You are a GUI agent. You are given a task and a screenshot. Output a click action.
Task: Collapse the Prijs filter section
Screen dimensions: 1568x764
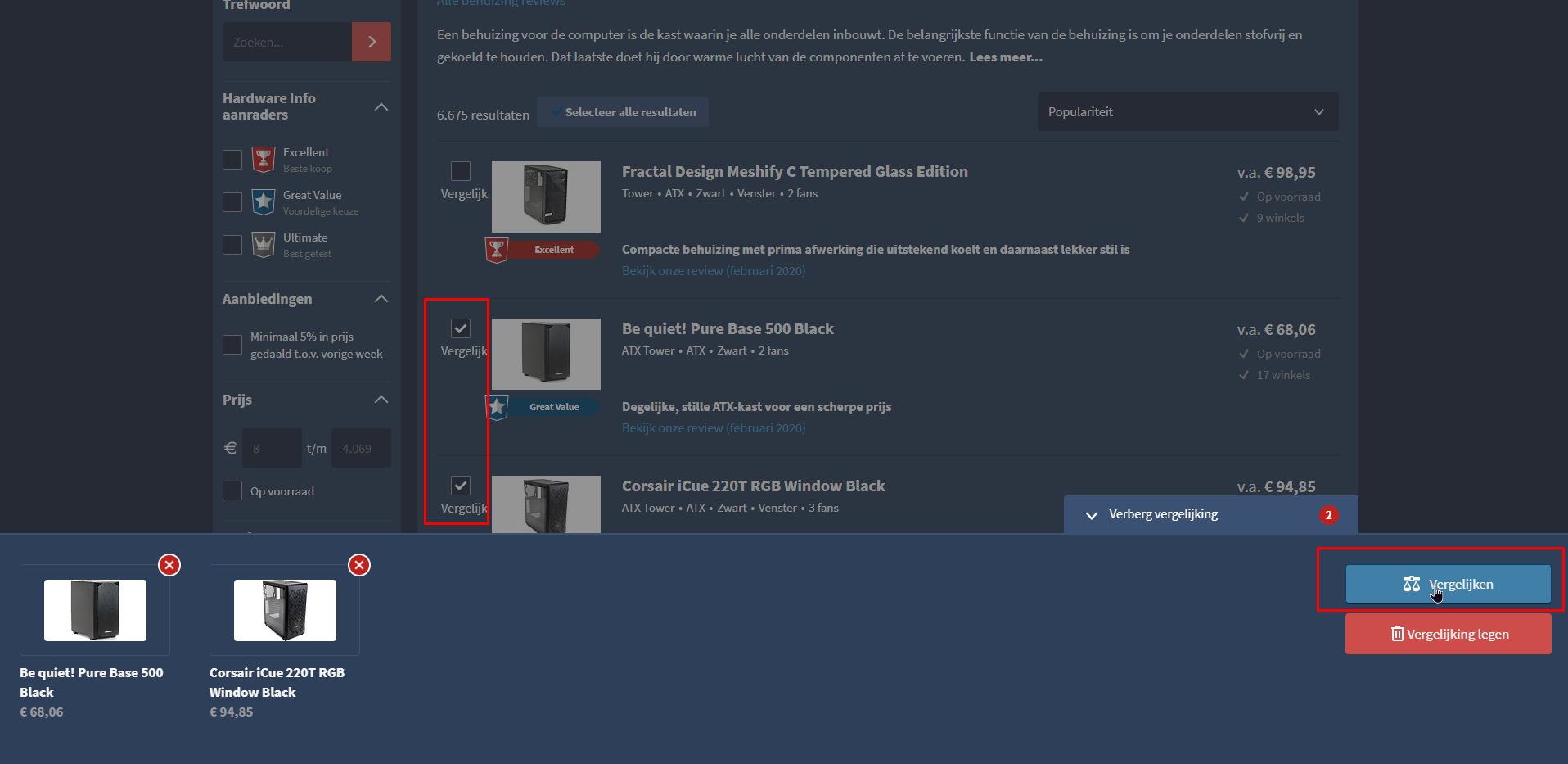coord(381,400)
